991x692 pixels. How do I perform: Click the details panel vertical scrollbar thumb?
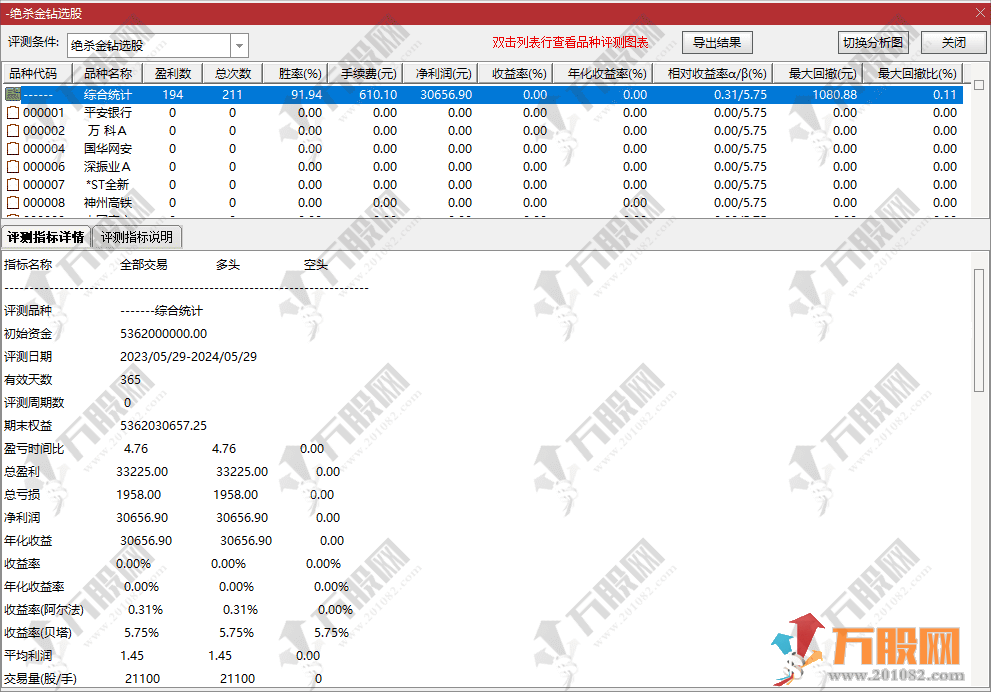(x=979, y=330)
